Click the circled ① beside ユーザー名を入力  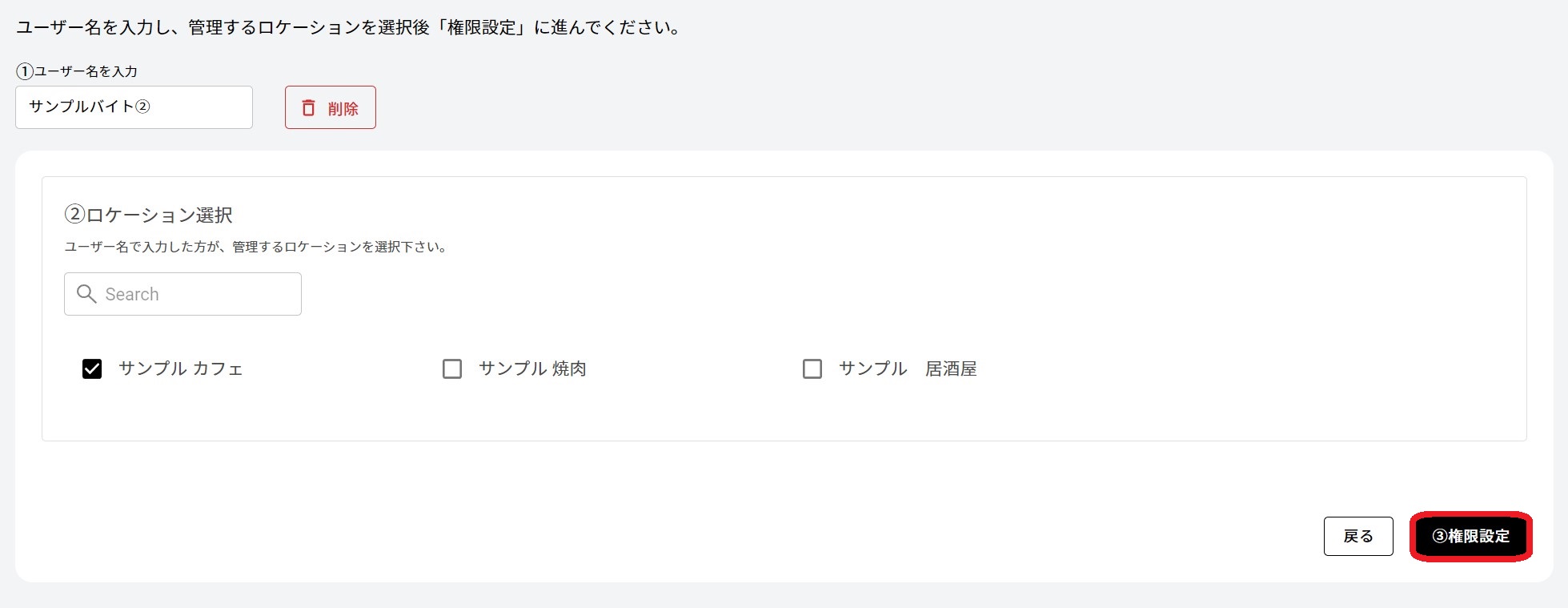25,71
